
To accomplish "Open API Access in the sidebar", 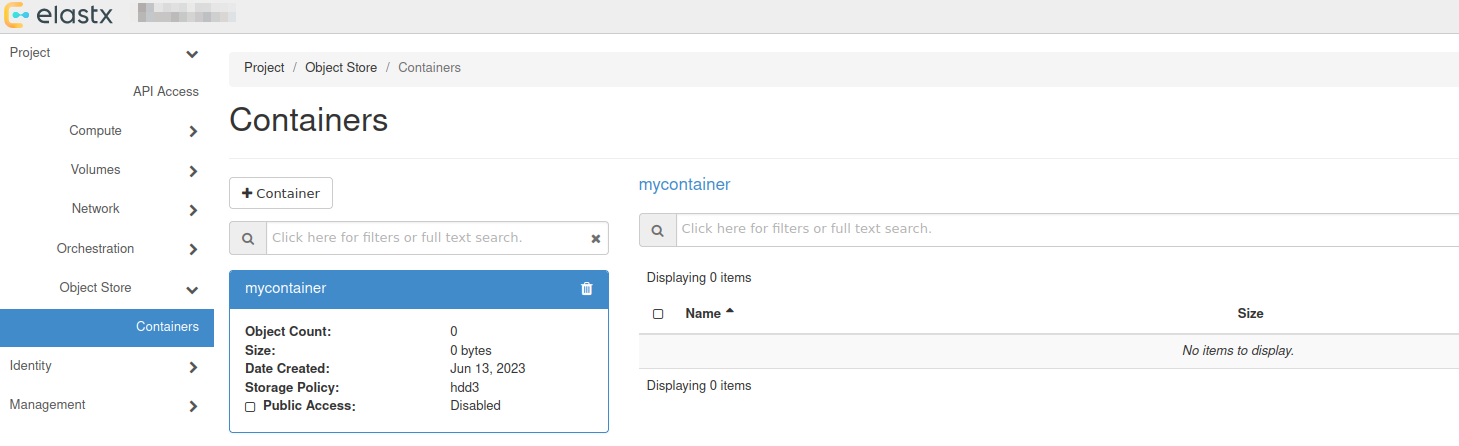I will [166, 92].
